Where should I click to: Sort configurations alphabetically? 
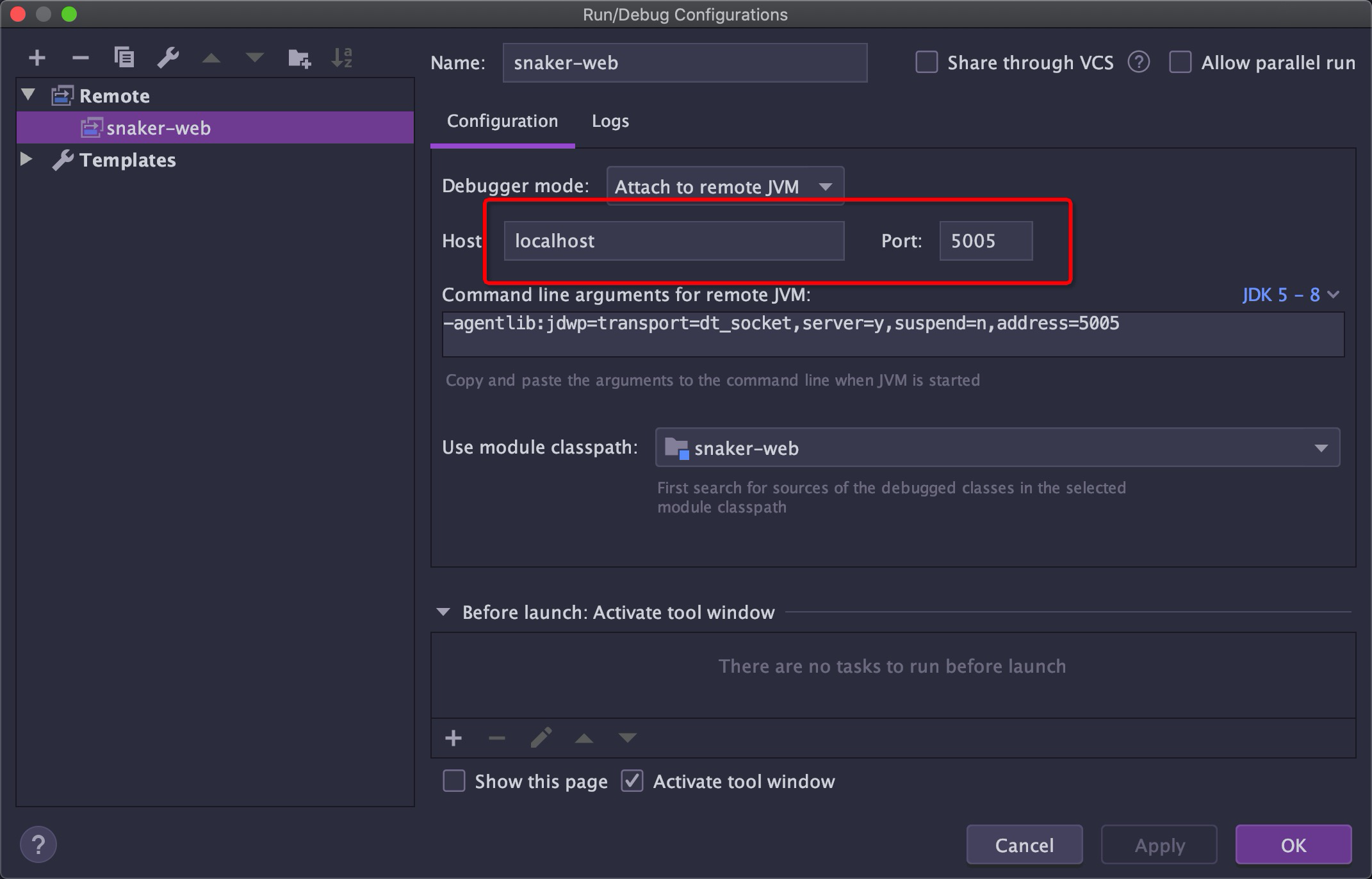point(341,57)
